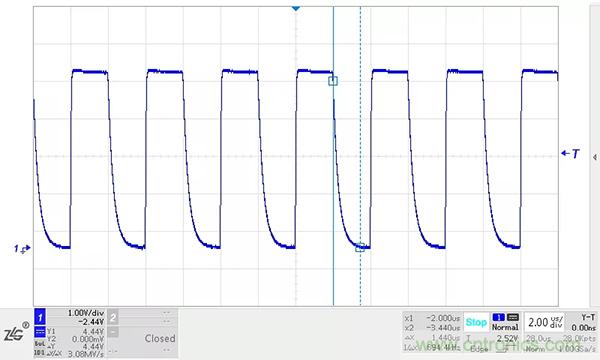Click the trigger position marker atop the grid
Viewport: 600px width, 360px height.
[x=295, y=8]
